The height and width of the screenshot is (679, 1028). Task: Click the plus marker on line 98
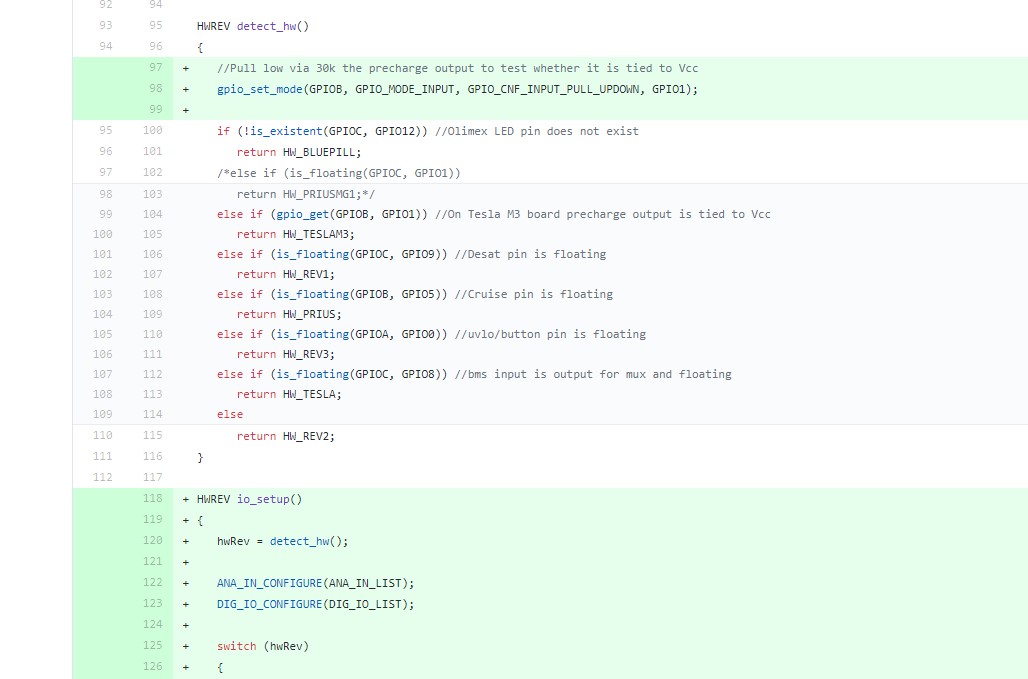point(186,89)
